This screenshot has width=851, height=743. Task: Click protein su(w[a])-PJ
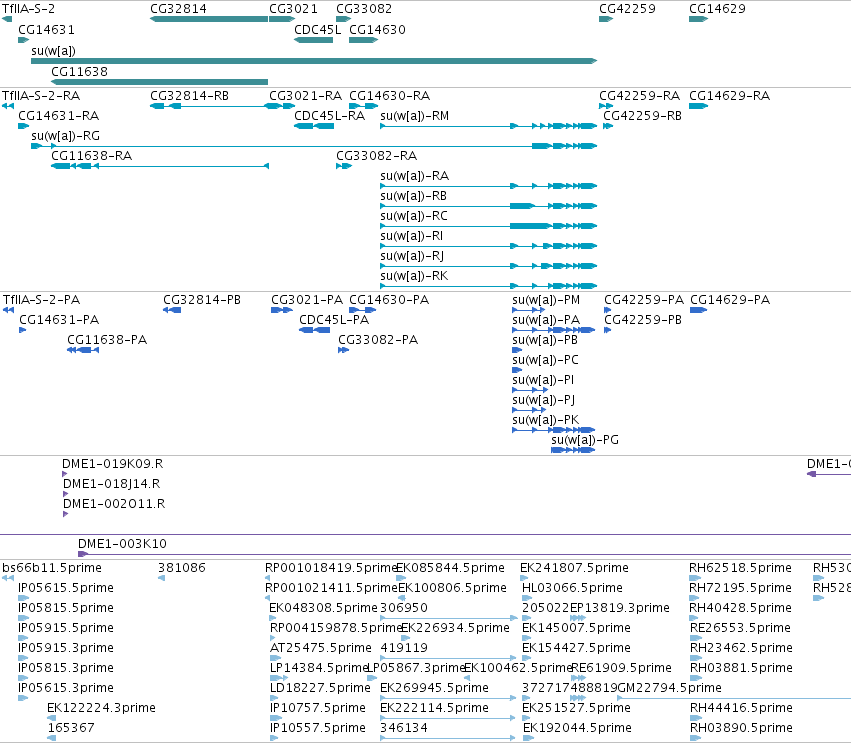[529, 410]
